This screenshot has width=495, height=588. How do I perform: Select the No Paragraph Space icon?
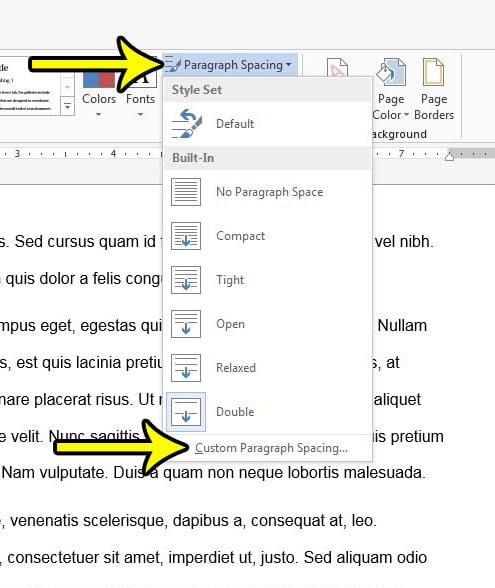pyautogui.click(x=186, y=192)
